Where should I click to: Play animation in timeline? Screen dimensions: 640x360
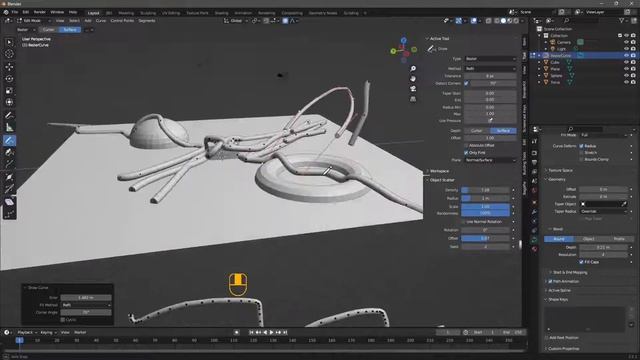pos(271,333)
